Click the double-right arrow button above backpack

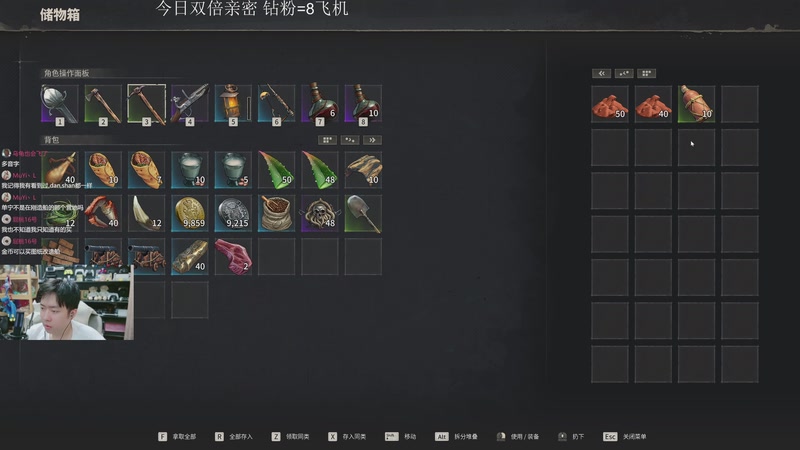(372, 140)
